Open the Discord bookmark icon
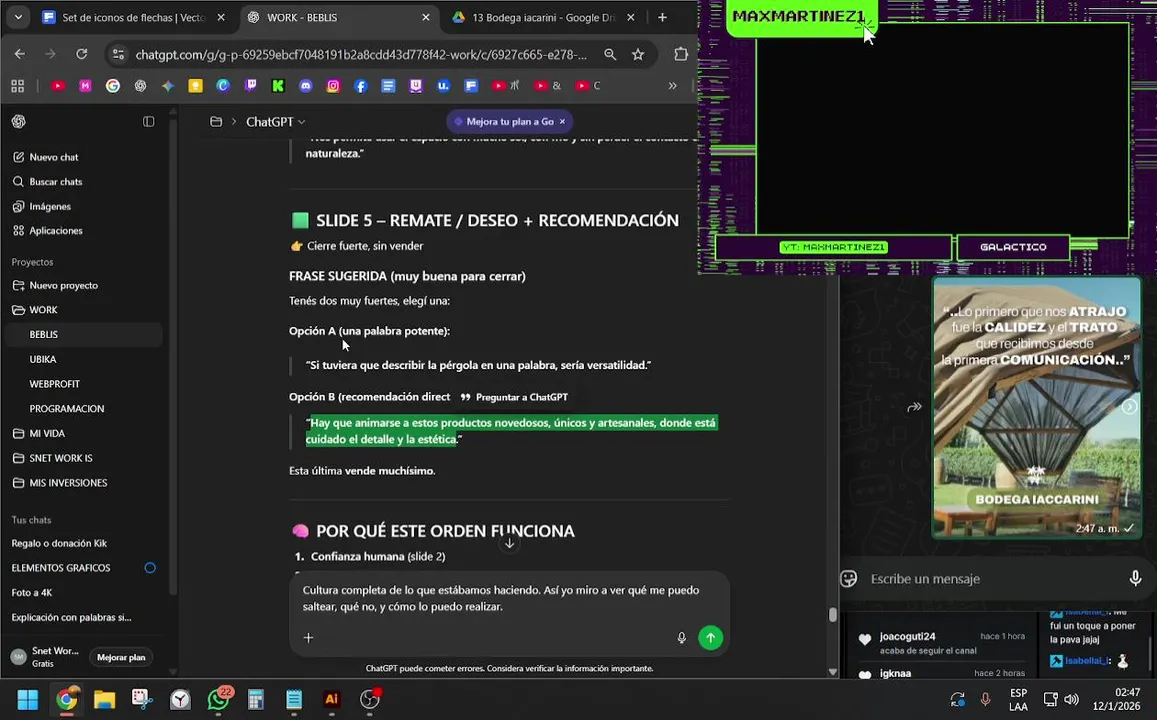The image size is (1157, 720). pos(305,86)
